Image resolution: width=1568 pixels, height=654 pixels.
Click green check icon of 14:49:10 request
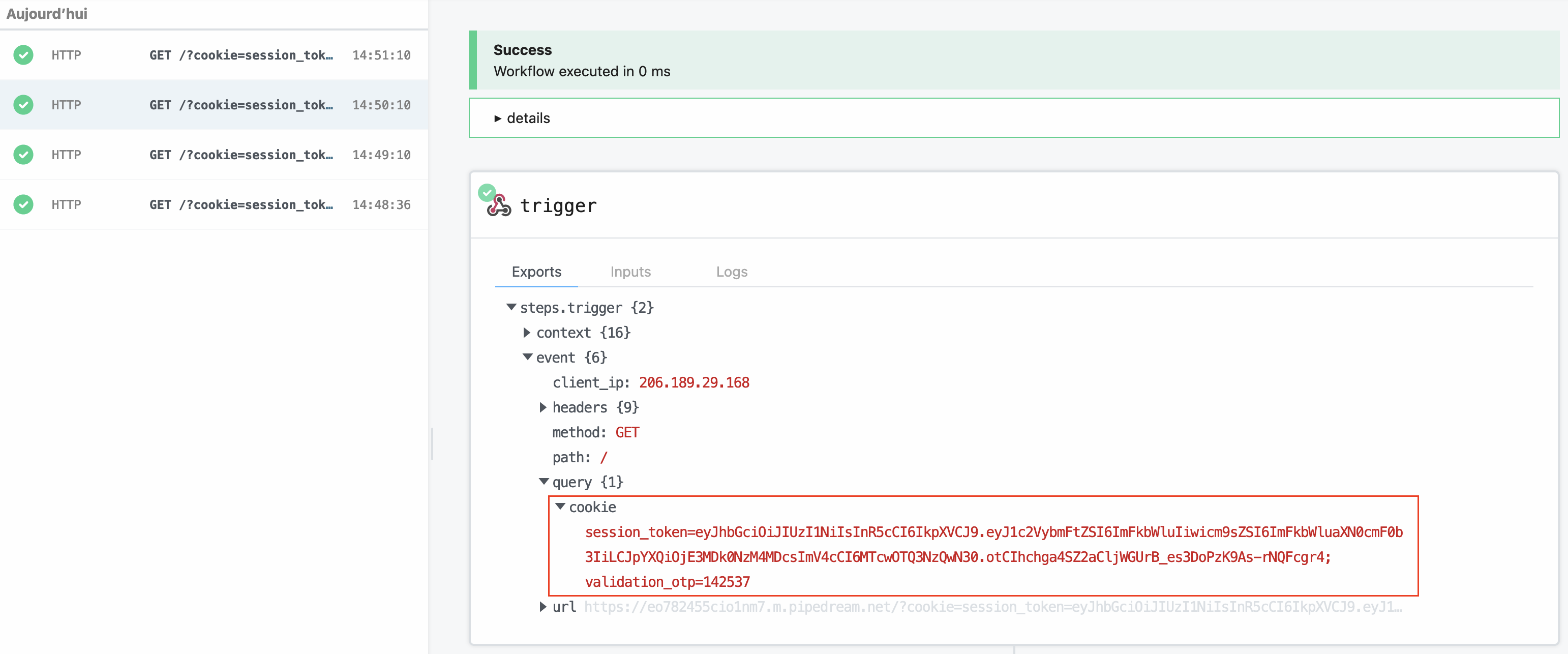24,155
